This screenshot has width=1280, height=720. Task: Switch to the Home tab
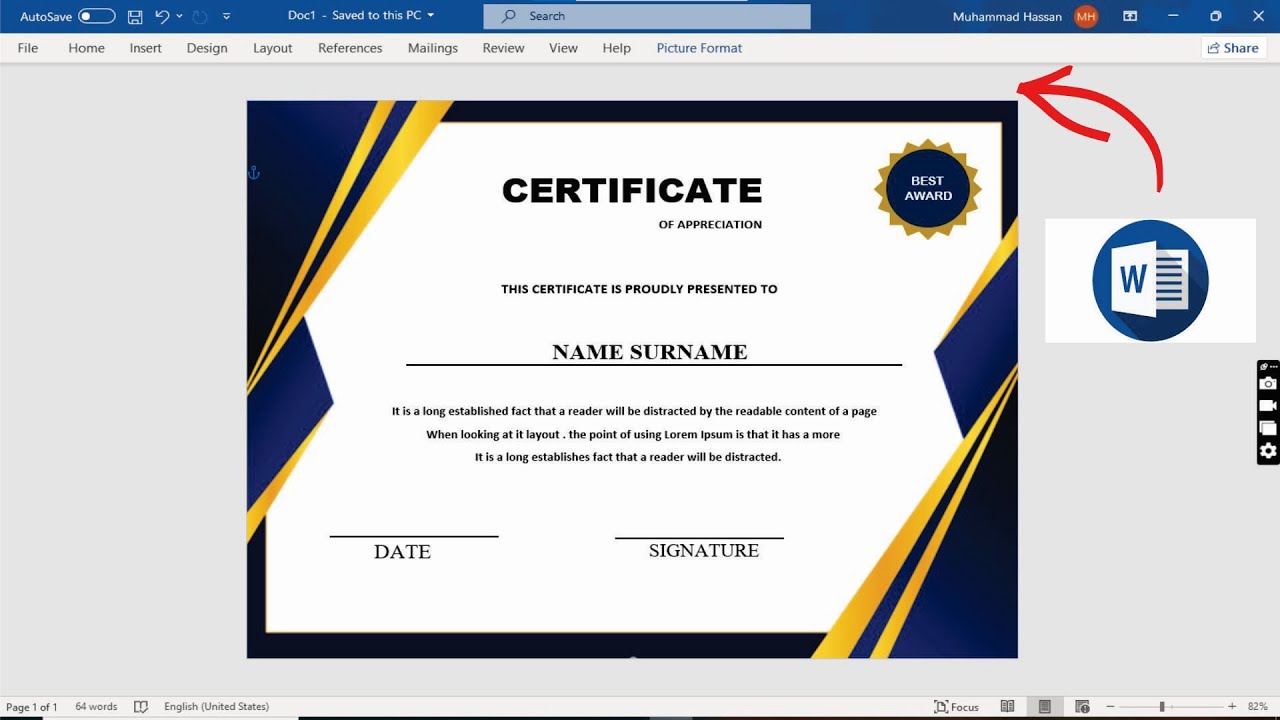86,48
